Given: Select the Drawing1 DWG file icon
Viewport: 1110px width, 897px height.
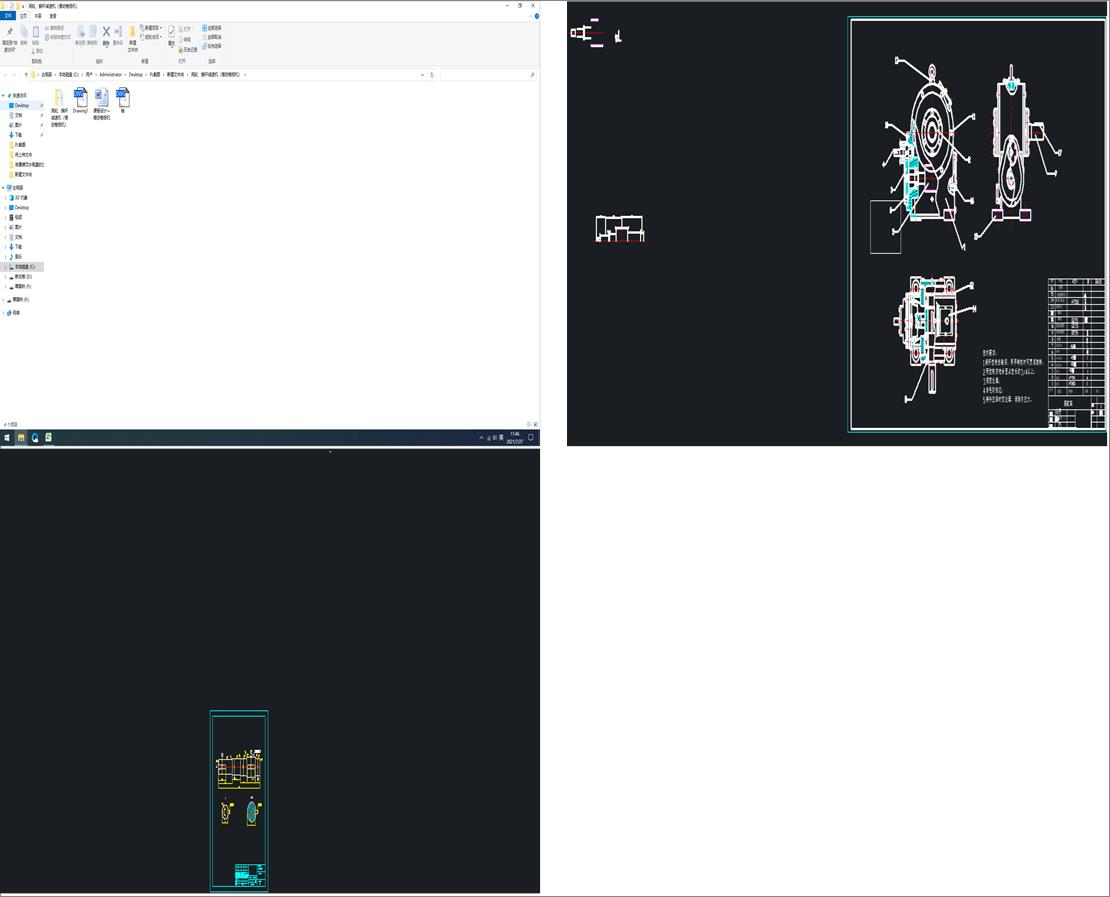Looking at the screenshot, I should click(81, 100).
